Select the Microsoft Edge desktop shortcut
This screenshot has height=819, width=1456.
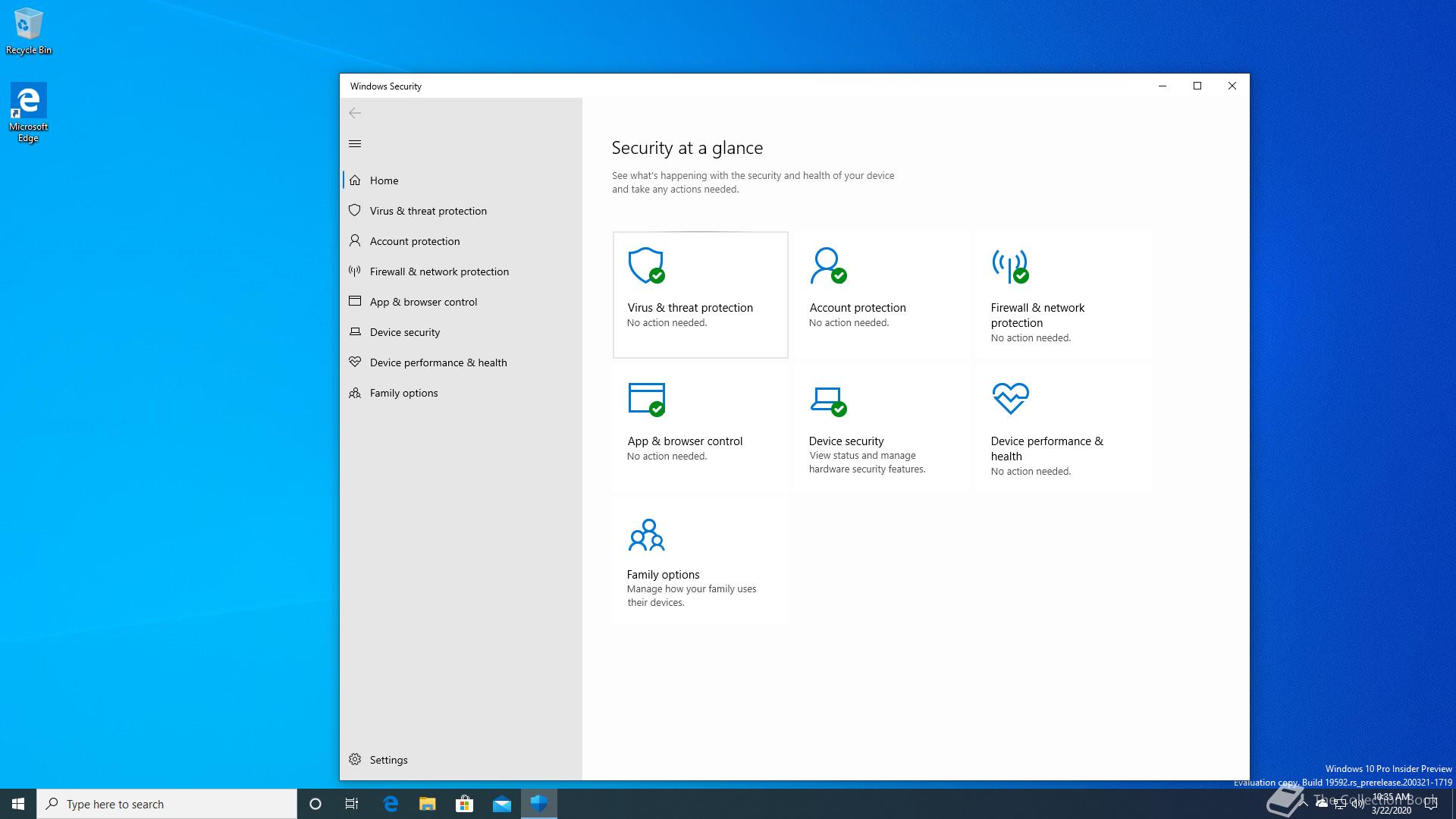pyautogui.click(x=29, y=112)
